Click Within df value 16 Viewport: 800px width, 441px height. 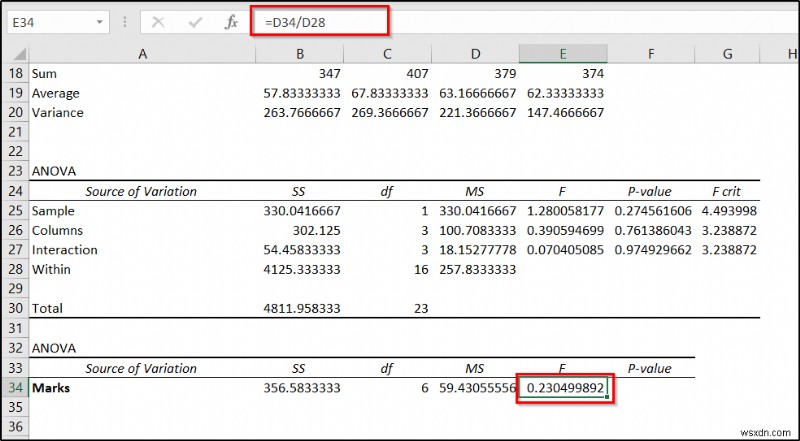pos(421,269)
